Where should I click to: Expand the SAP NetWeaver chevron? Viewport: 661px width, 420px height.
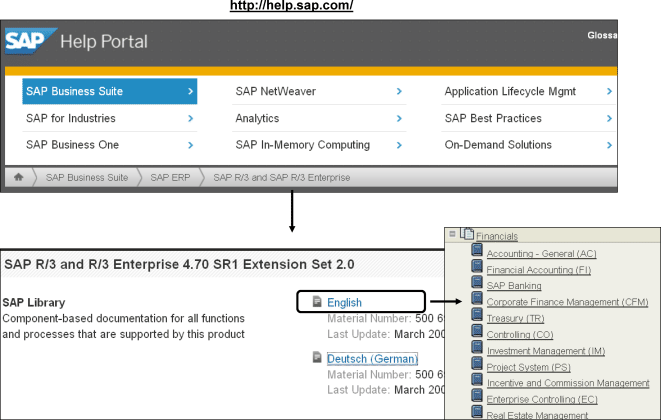(399, 91)
